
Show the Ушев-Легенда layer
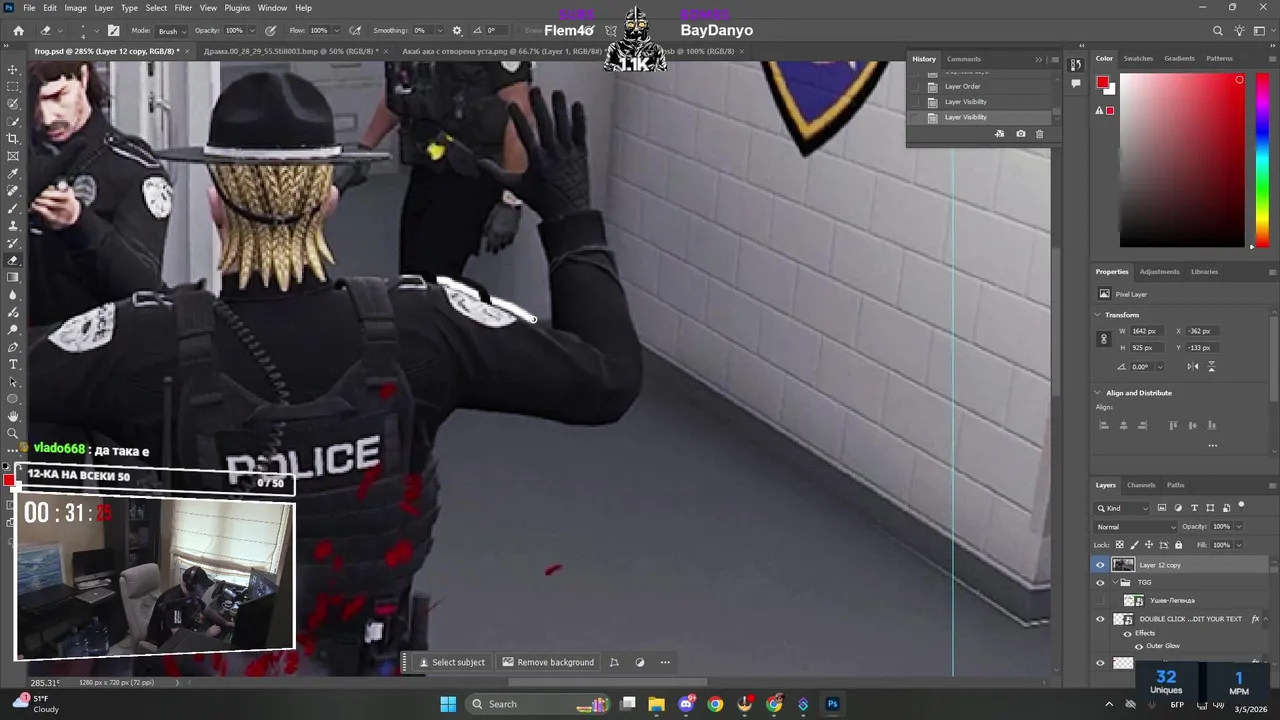coord(1100,601)
